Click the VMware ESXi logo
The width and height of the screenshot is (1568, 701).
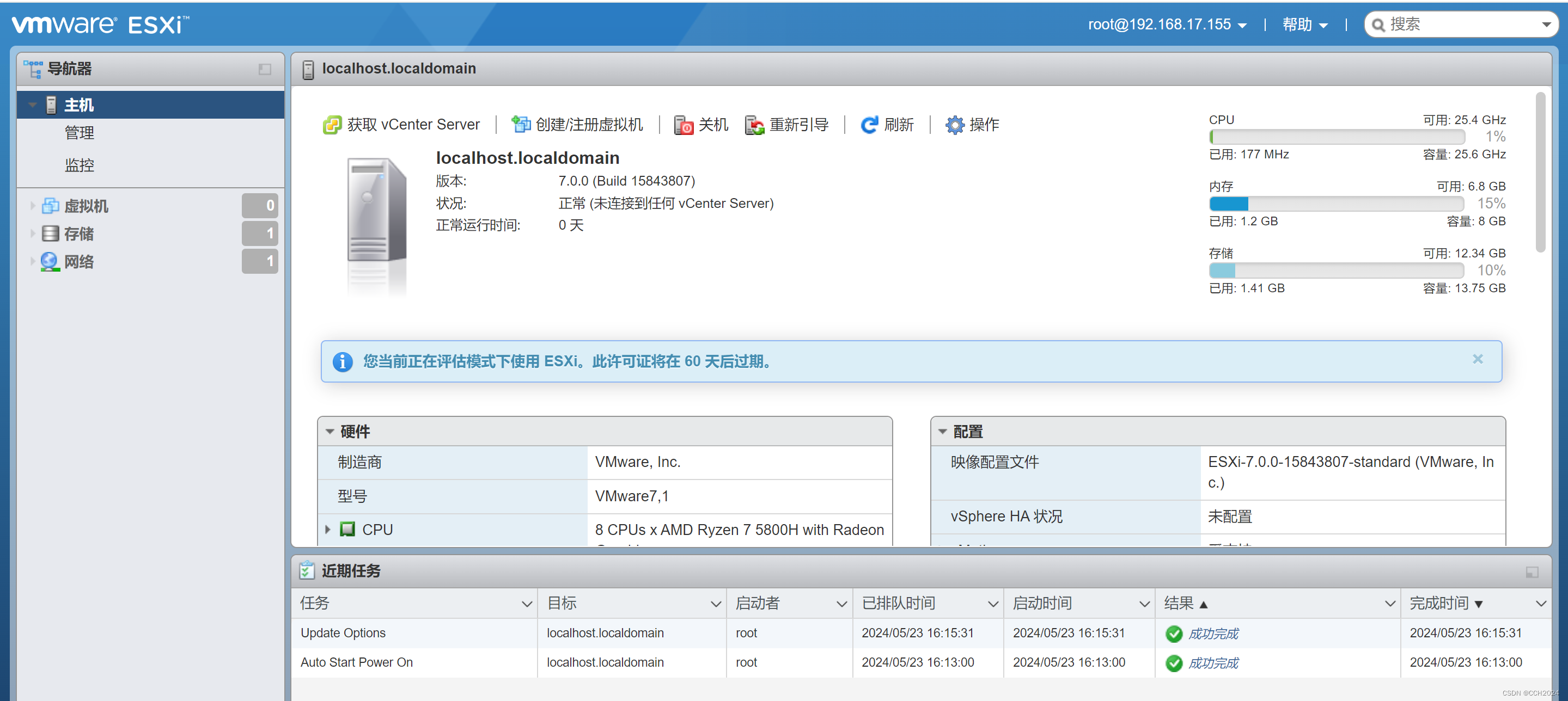click(100, 24)
